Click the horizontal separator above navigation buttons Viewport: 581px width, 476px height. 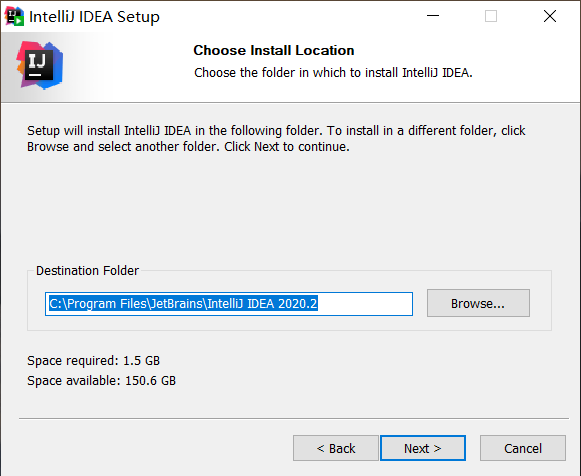click(294, 419)
